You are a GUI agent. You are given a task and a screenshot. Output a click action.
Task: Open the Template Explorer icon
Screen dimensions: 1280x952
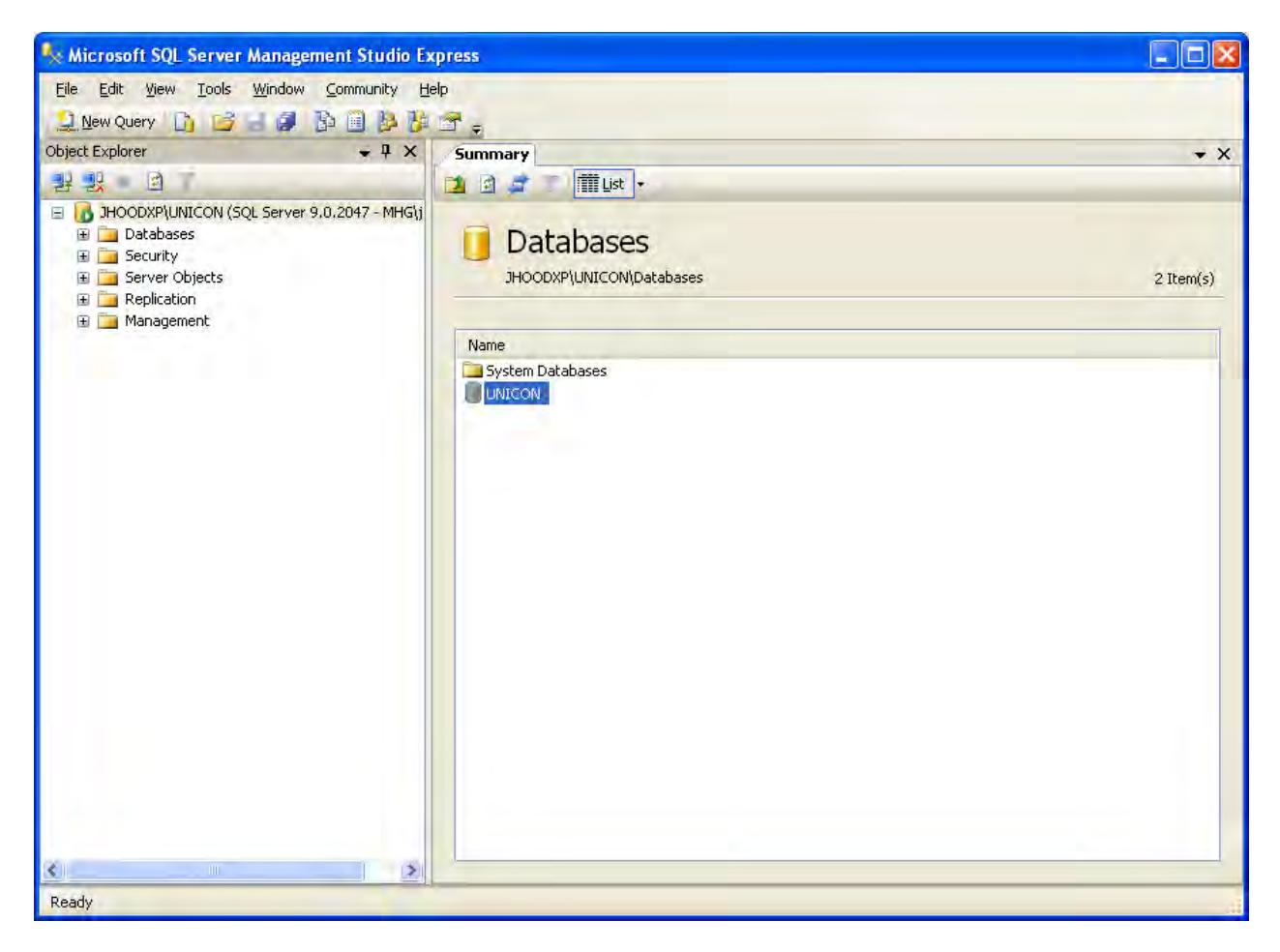[418, 122]
